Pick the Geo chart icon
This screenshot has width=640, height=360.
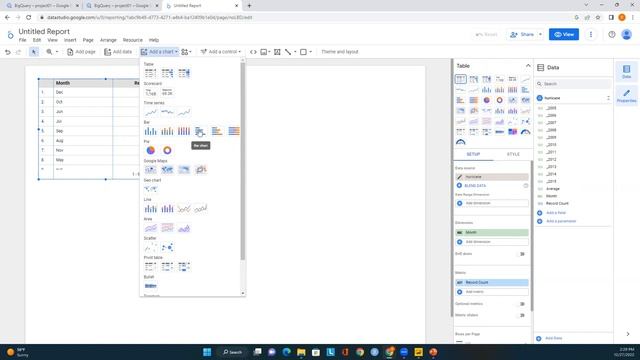[151, 189]
